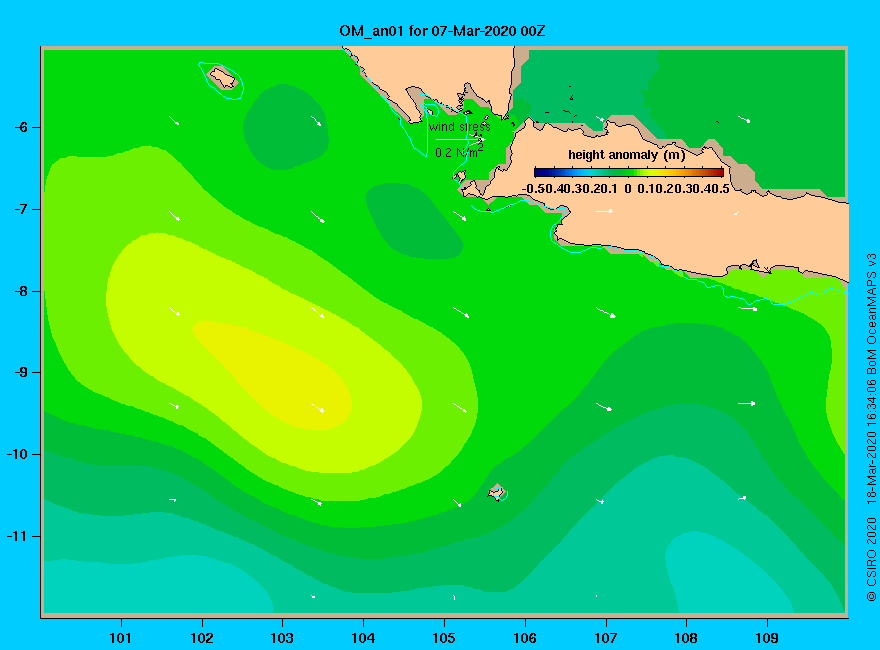Click latitude tick label "-6"
The width and height of the screenshot is (880, 650).
21,127
